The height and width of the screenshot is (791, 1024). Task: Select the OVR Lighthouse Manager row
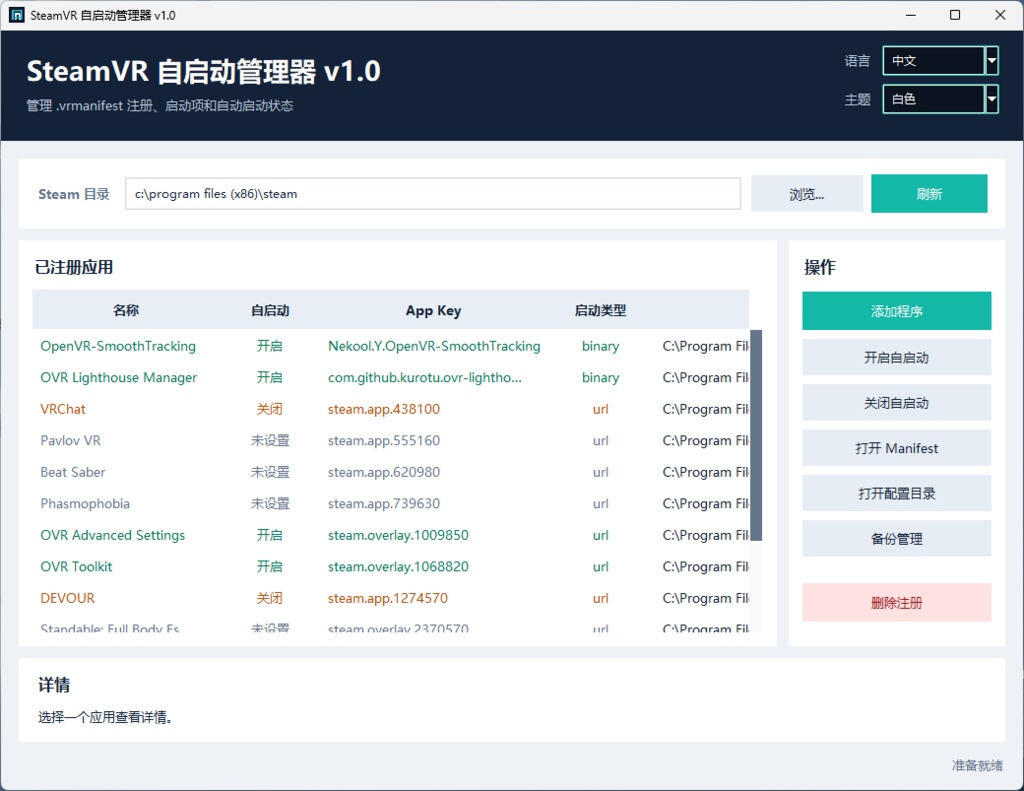coord(391,378)
